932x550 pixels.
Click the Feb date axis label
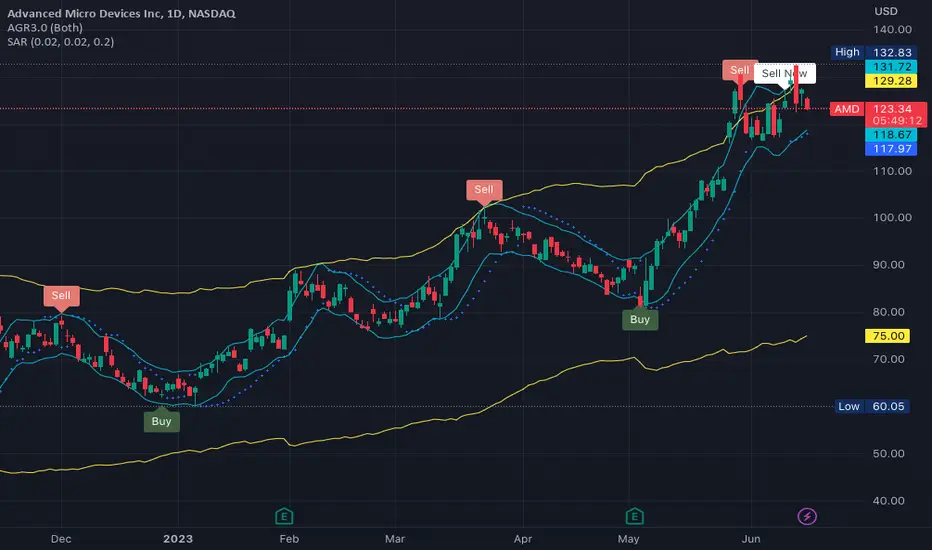click(x=289, y=539)
